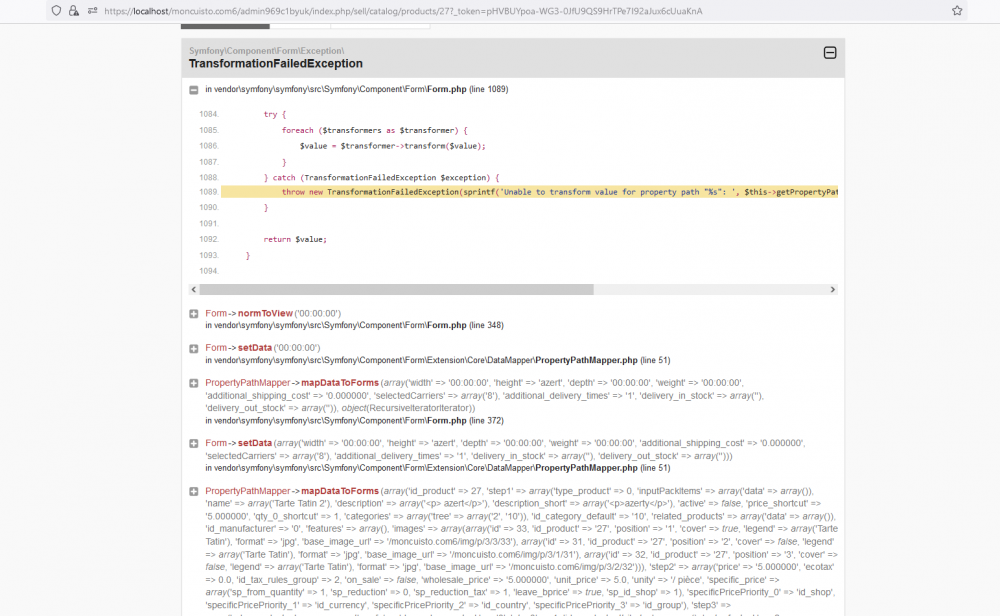Click the Form.php (line 348) file path
The image size is (1000, 616).
(x=354, y=325)
